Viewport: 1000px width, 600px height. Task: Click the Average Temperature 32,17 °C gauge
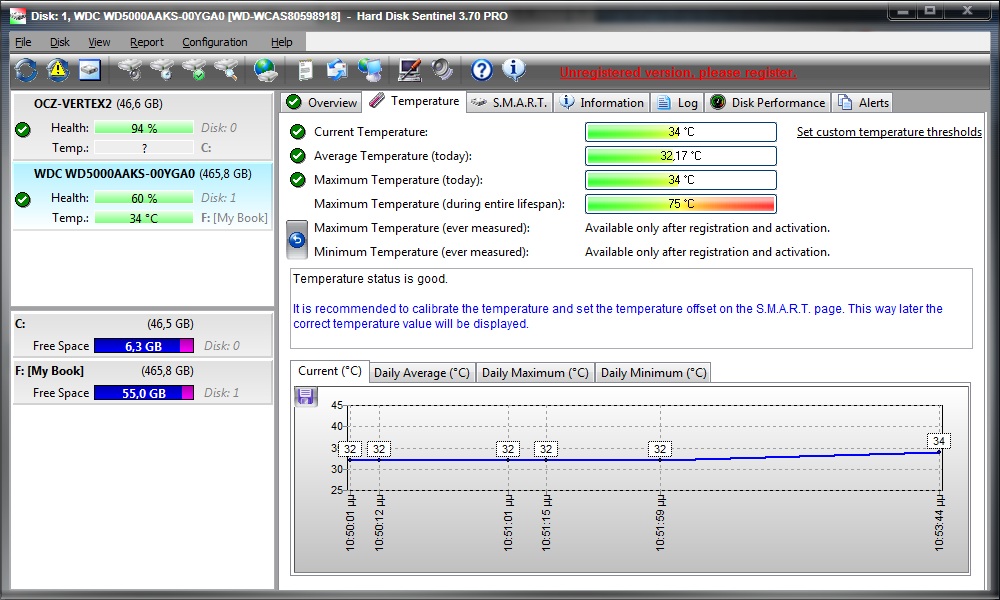point(681,156)
